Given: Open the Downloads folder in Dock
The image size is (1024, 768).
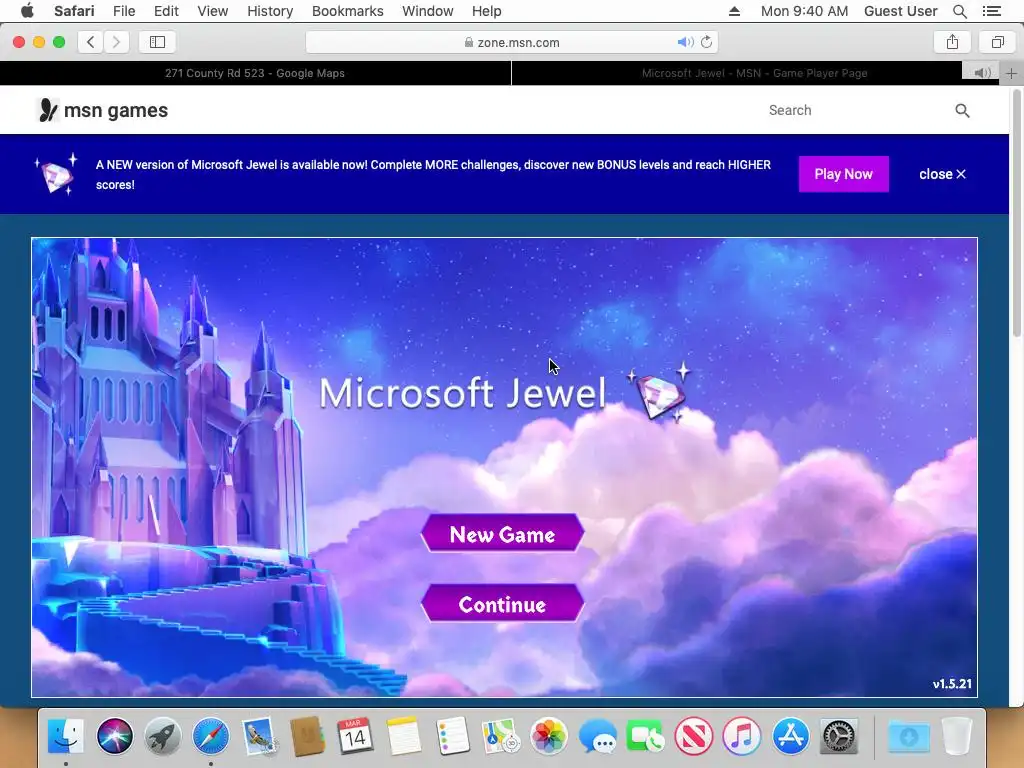Looking at the screenshot, I should tap(908, 736).
